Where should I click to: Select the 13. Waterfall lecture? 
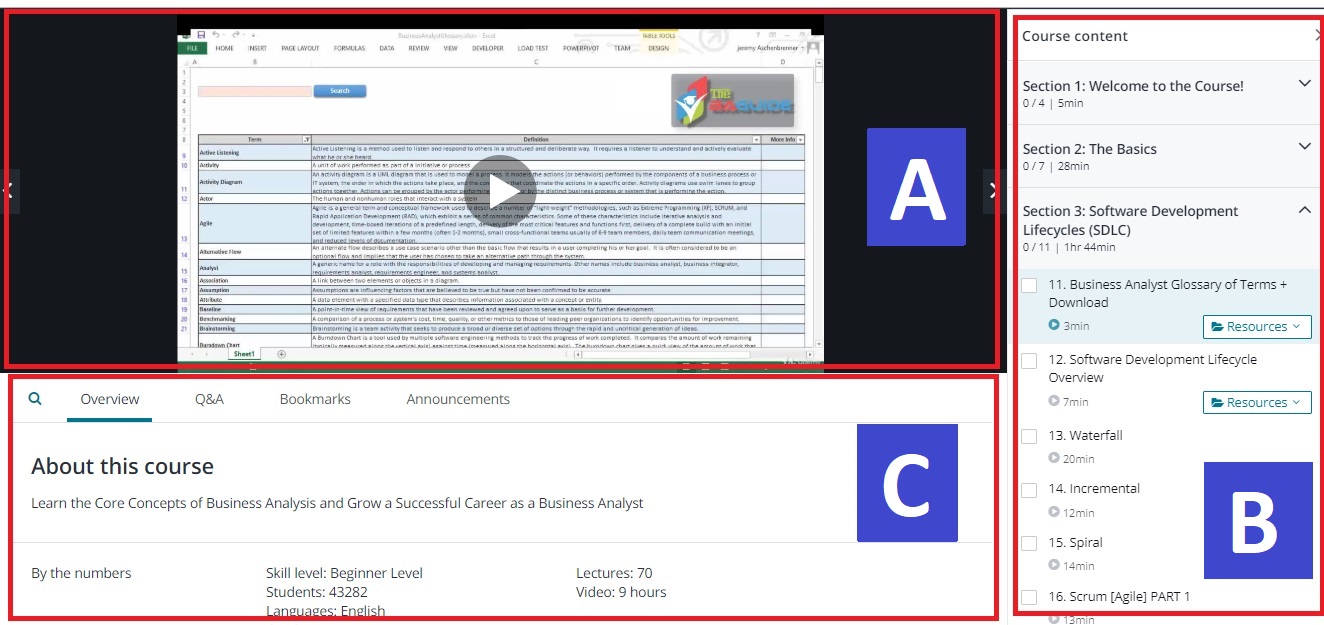(1085, 435)
